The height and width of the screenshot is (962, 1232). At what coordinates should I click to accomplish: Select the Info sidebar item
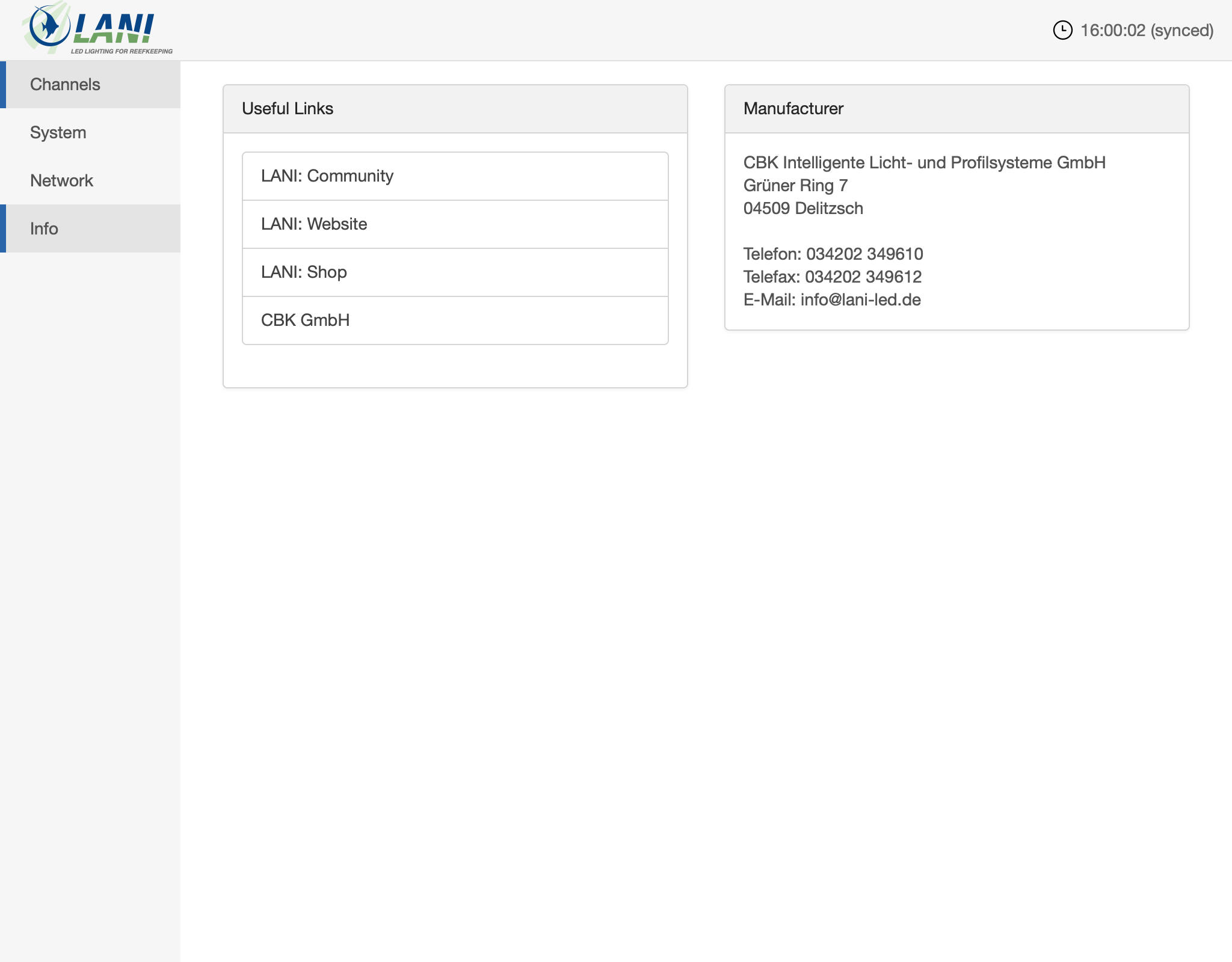[x=44, y=228]
